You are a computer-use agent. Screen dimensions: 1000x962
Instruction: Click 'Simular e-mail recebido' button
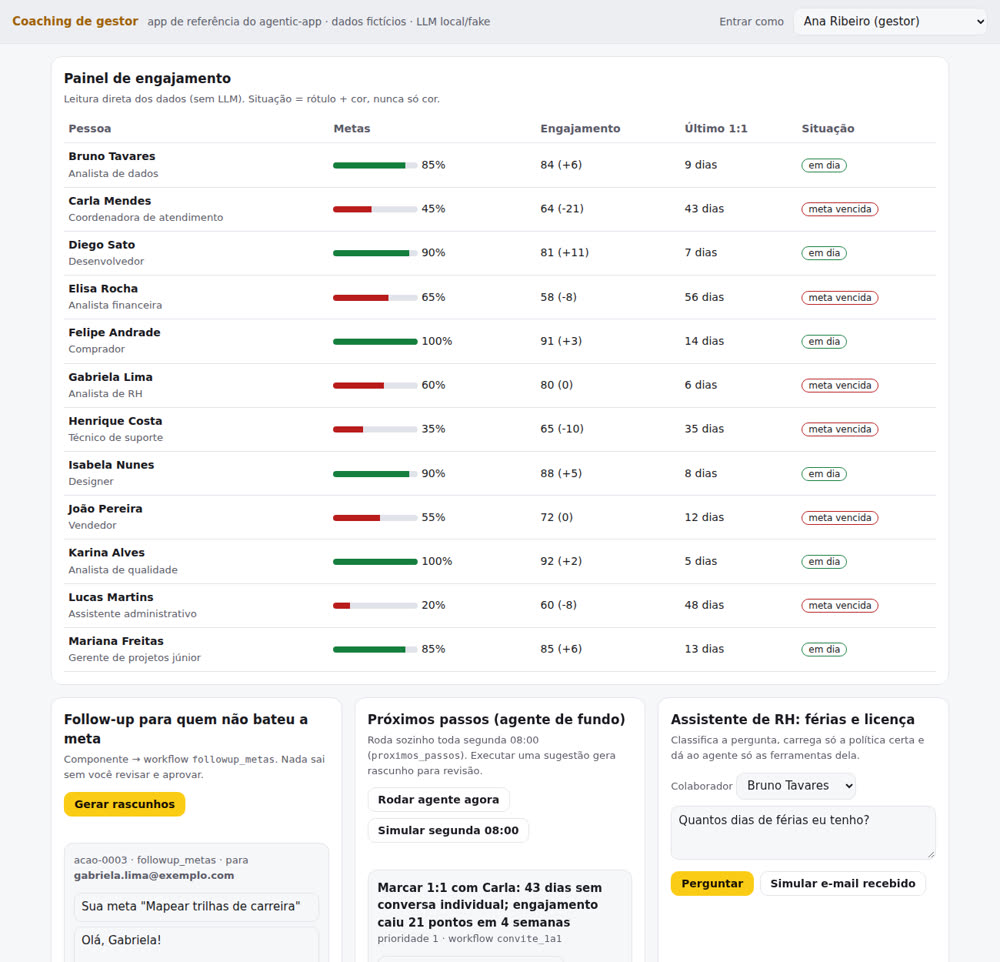(x=842, y=884)
